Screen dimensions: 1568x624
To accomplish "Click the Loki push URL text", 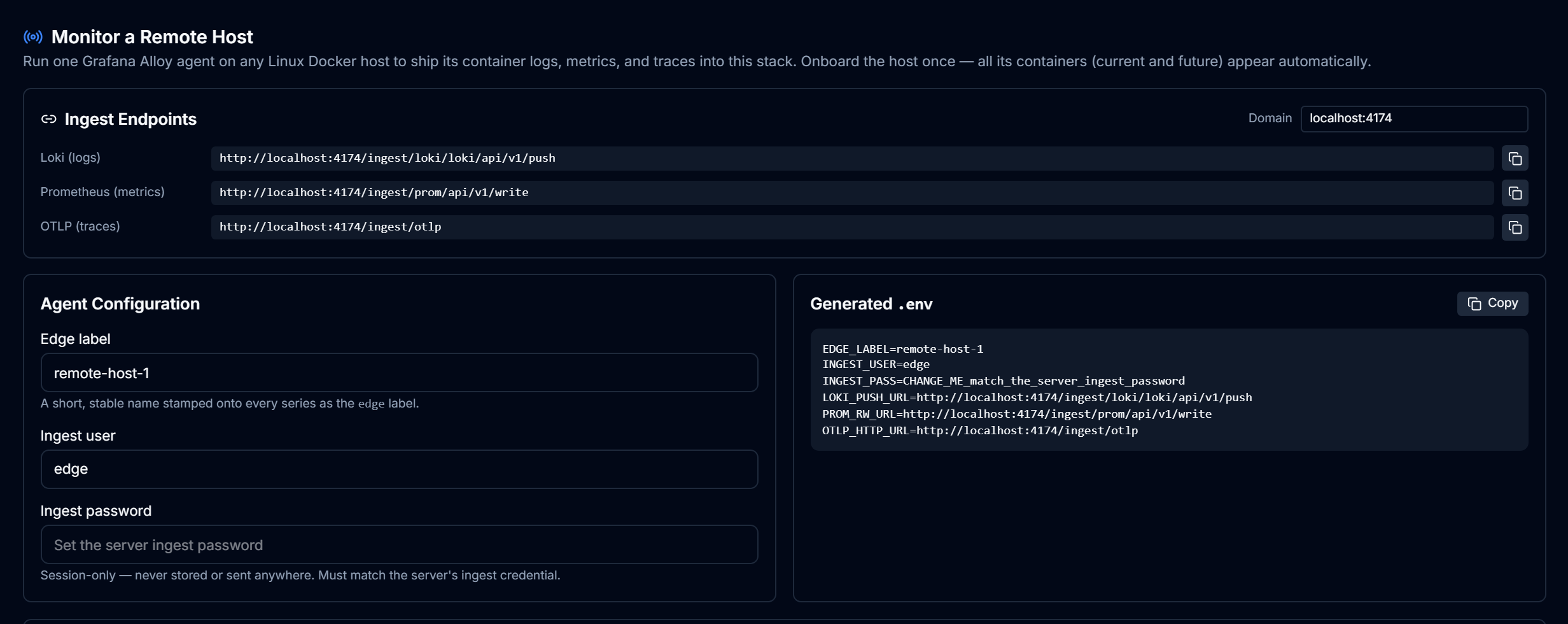I will point(387,158).
